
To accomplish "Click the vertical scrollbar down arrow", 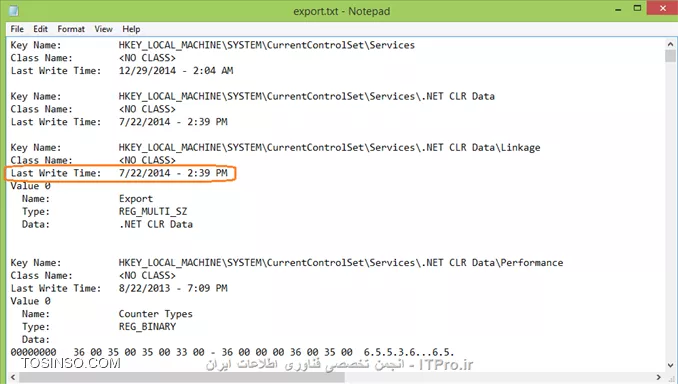I will [670, 366].
